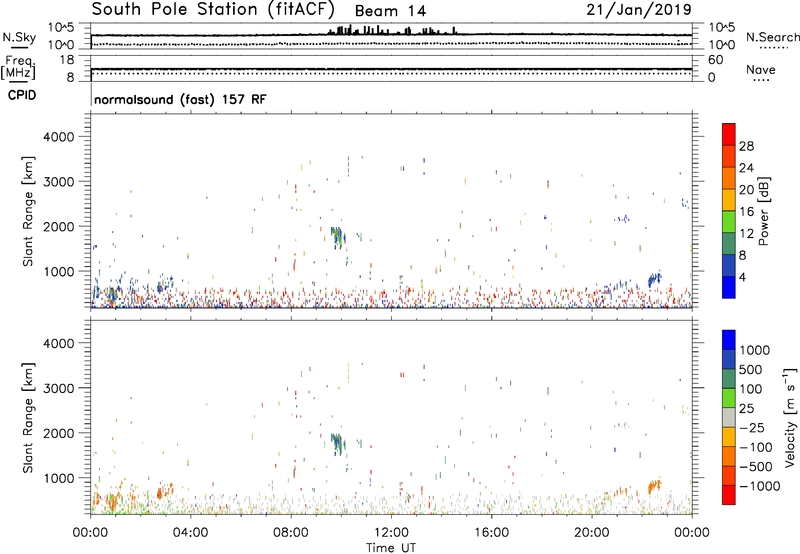Click the red top of the power color bar
The height and width of the screenshot is (554, 800).
point(729,134)
